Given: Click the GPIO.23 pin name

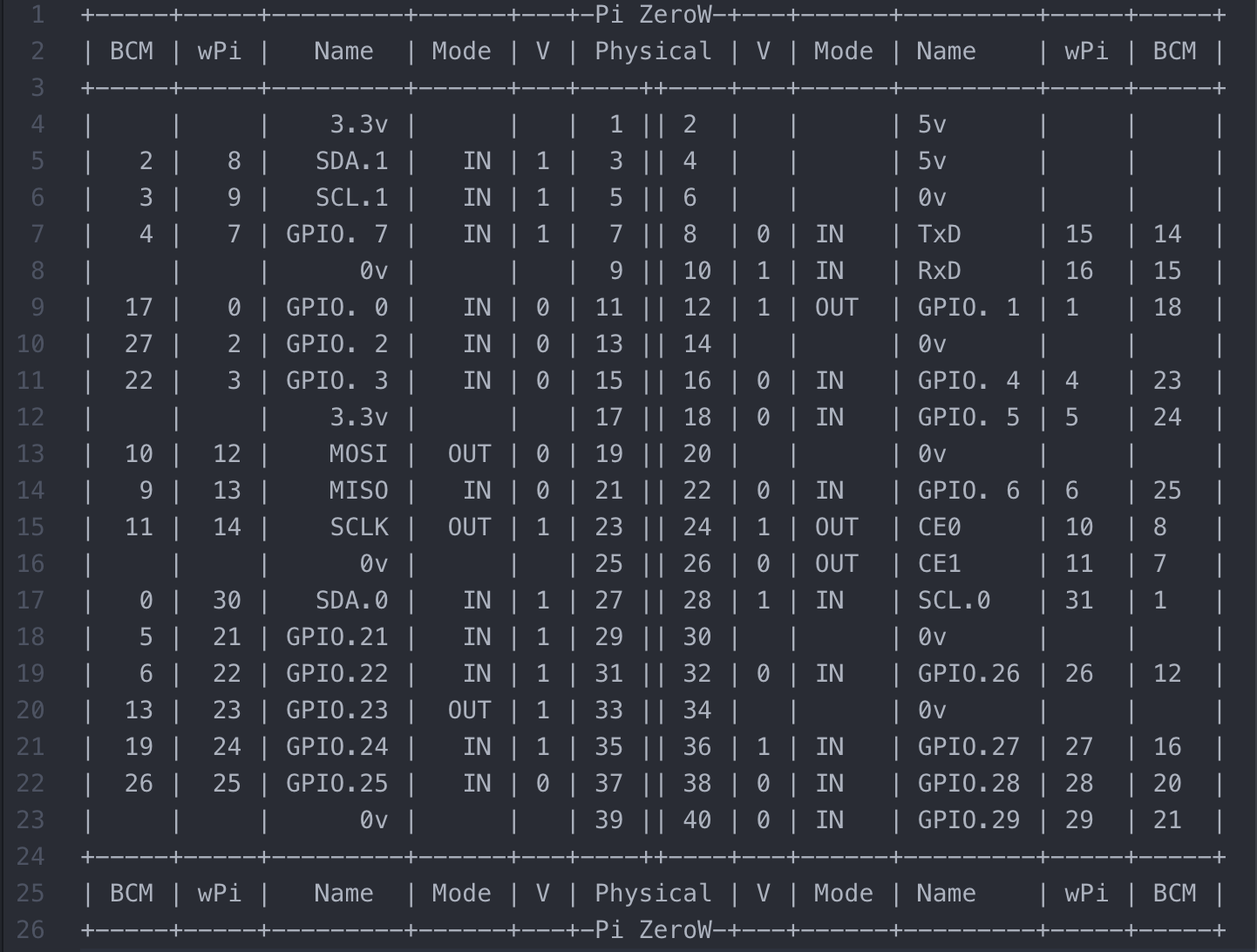Looking at the screenshot, I should coord(336,711).
